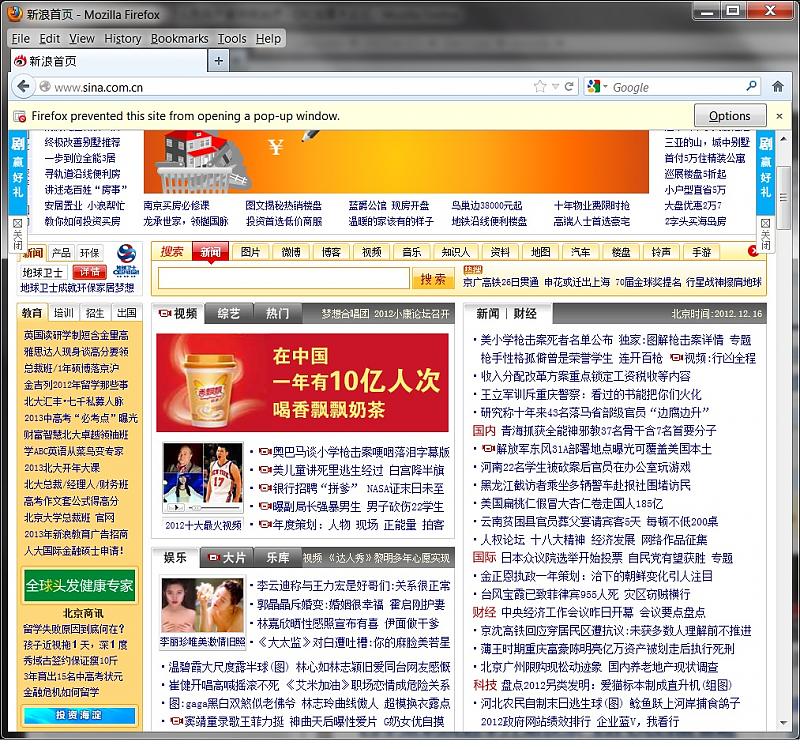Click the green 全球头发健康专家 banner
Screen dimensions: 800x749
tap(80, 585)
